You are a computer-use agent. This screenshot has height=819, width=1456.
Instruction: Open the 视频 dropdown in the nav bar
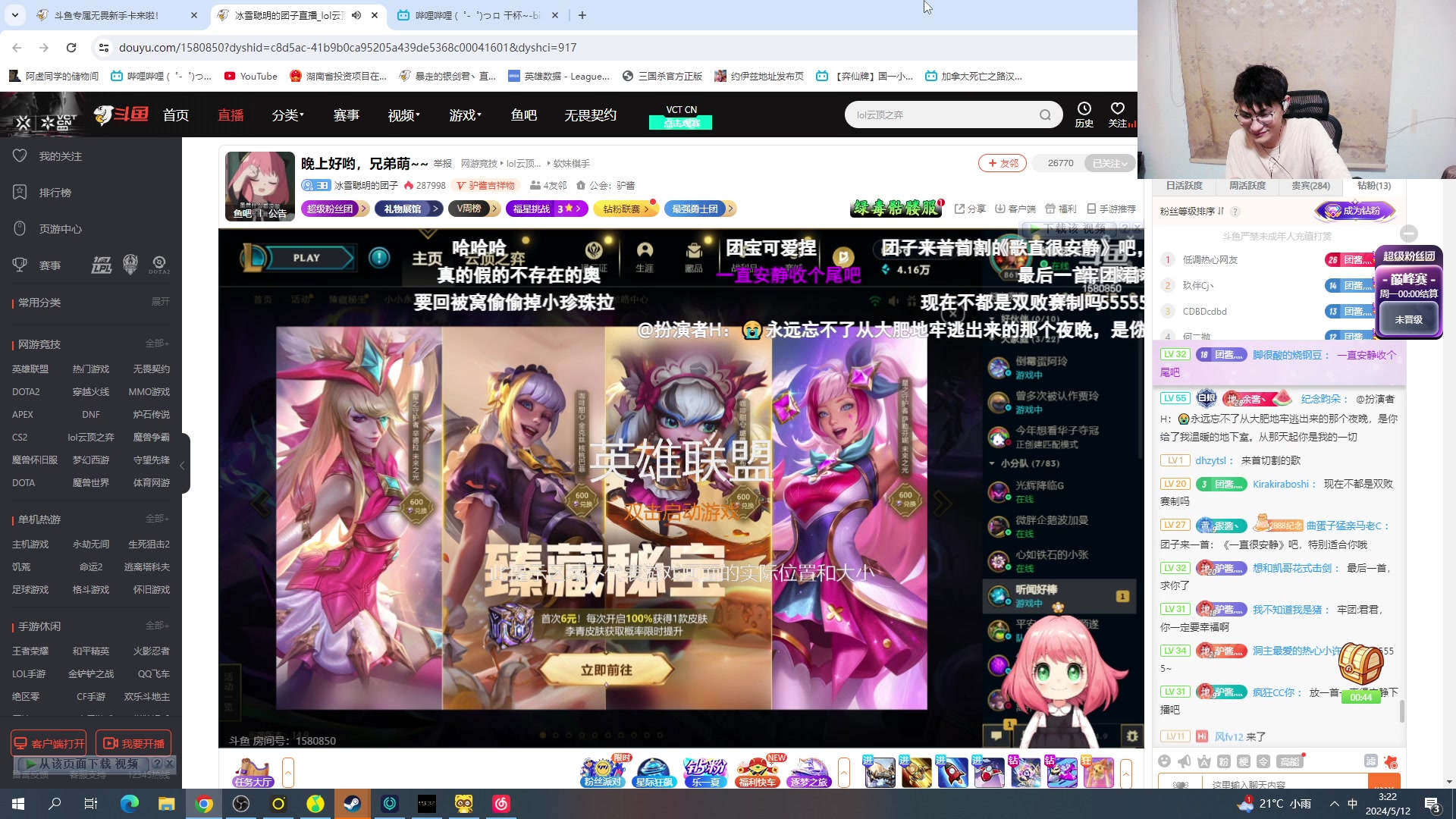pyautogui.click(x=404, y=115)
